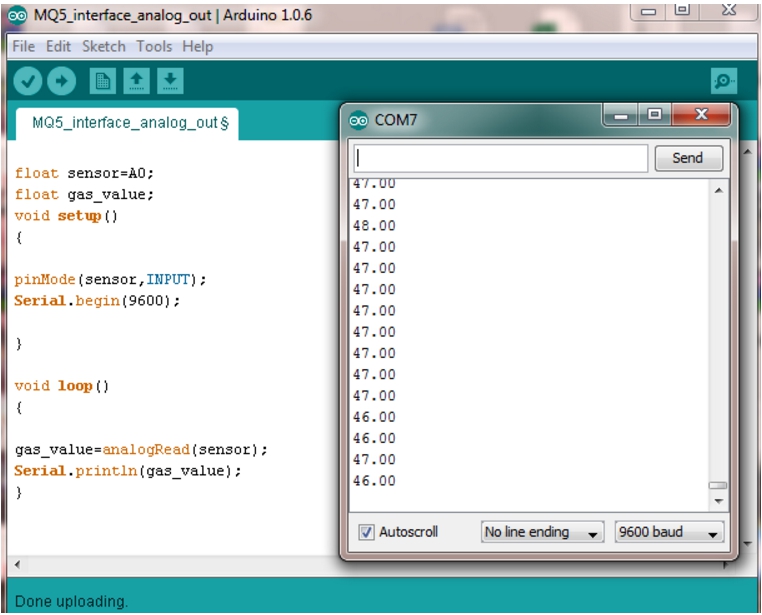Image resolution: width=762 pixels, height=615 pixels.
Task: Click the line 'float gas_value;'
Action: (x=84, y=195)
